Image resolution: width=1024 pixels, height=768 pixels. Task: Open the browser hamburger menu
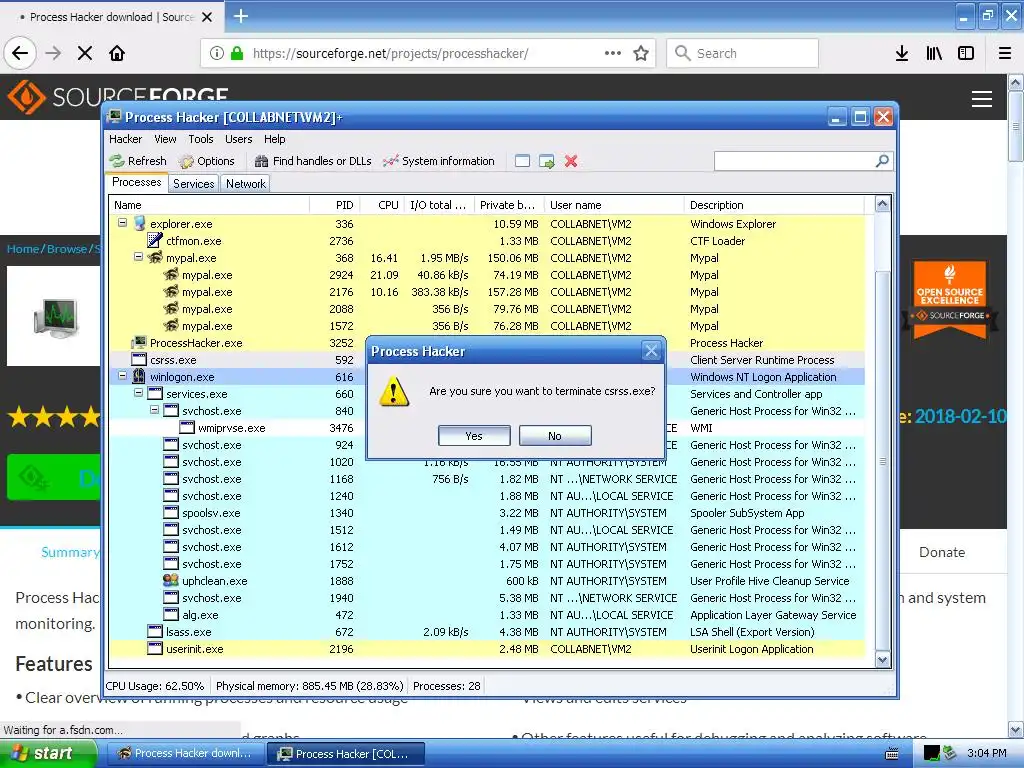[1005, 53]
